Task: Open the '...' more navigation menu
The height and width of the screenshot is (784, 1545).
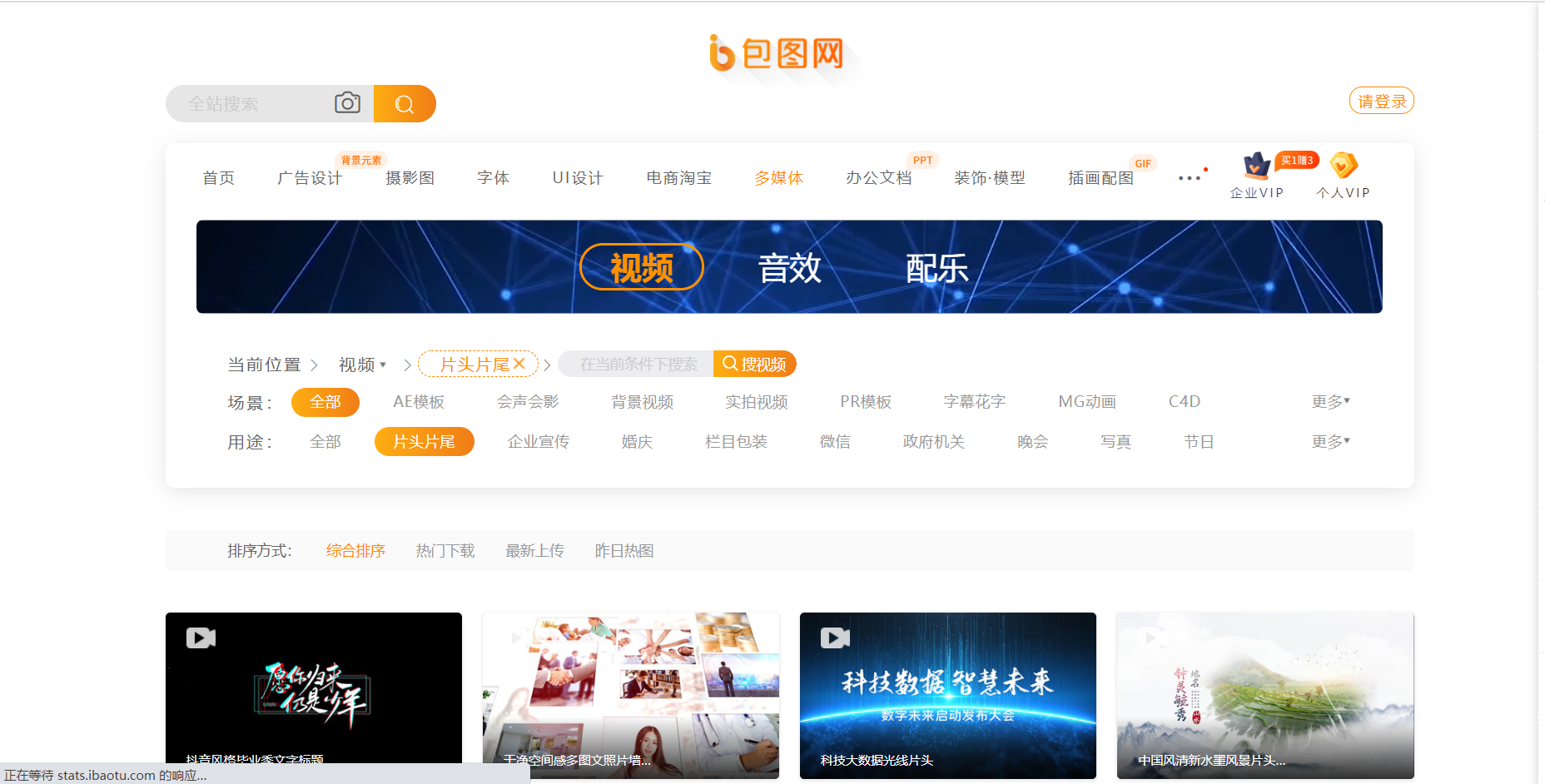Action: (x=1190, y=177)
